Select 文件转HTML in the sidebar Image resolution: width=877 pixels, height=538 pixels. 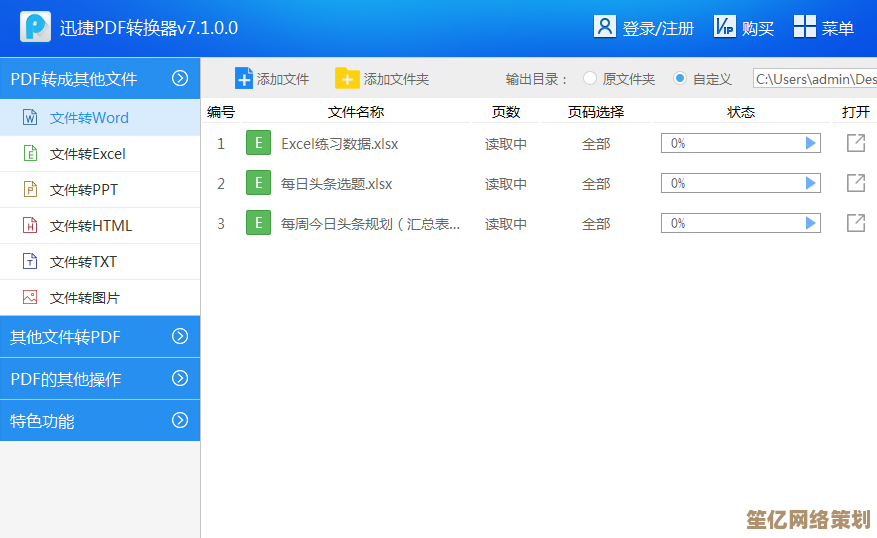click(x=100, y=225)
